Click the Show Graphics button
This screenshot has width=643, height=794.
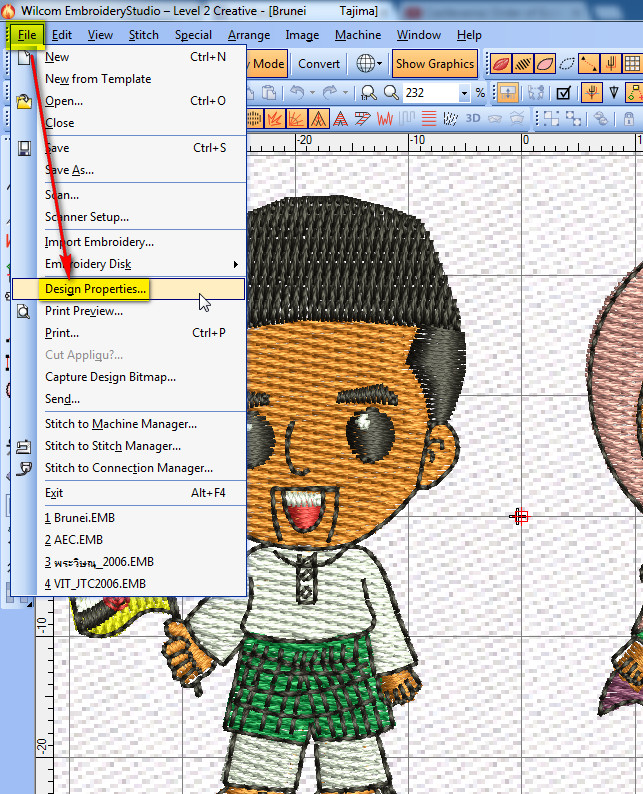(x=435, y=64)
